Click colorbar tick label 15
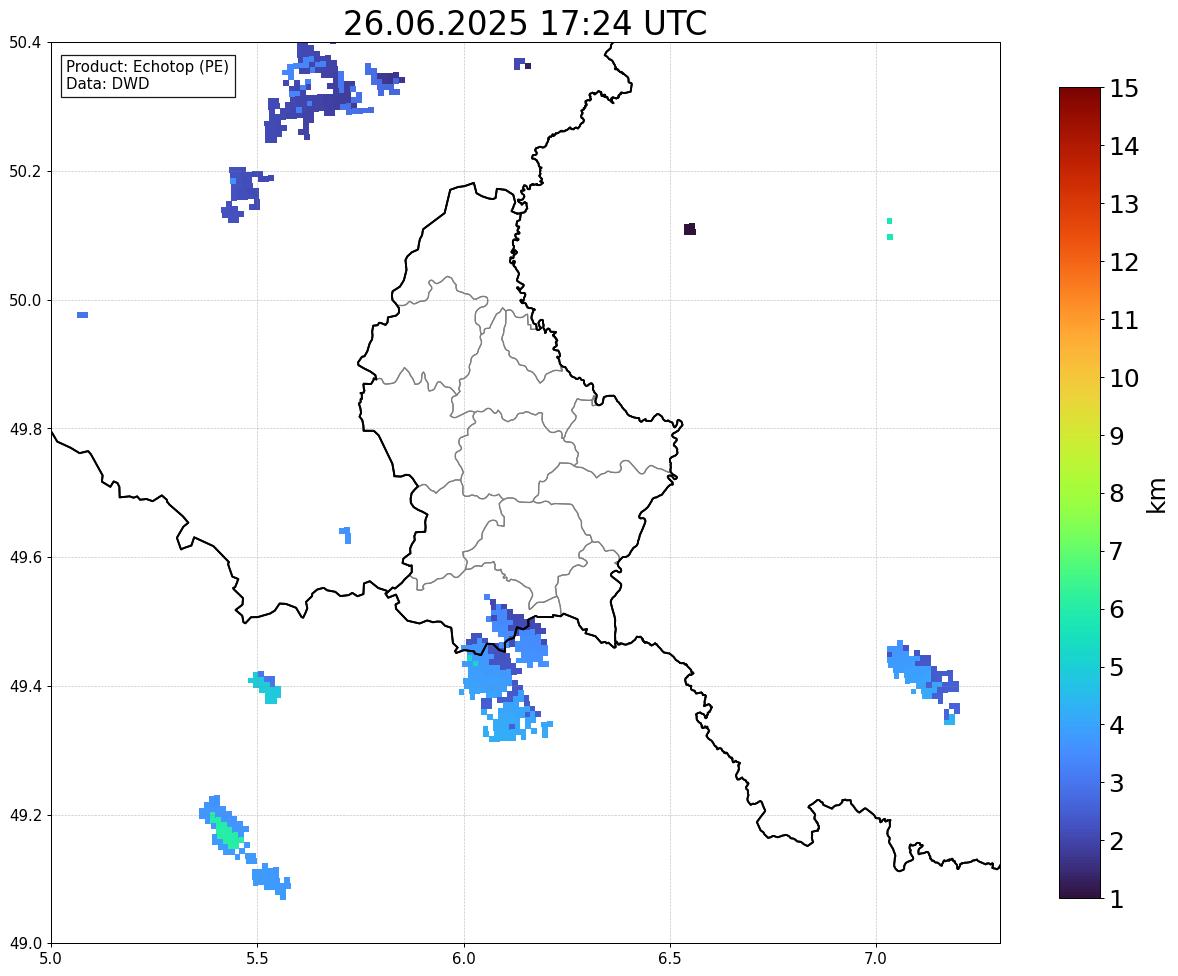Viewport: 1178px width, 976px height. tap(1124, 89)
